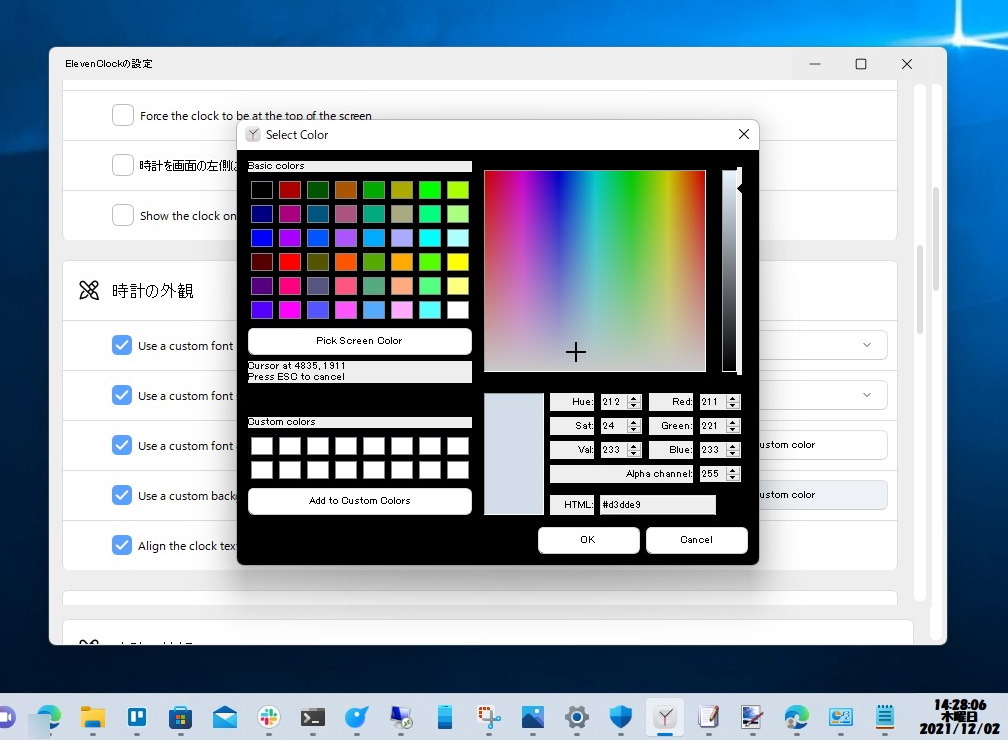The image size is (1008, 740).
Task: Open Microsoft Store from the taskbar
Action: [181, 716]
